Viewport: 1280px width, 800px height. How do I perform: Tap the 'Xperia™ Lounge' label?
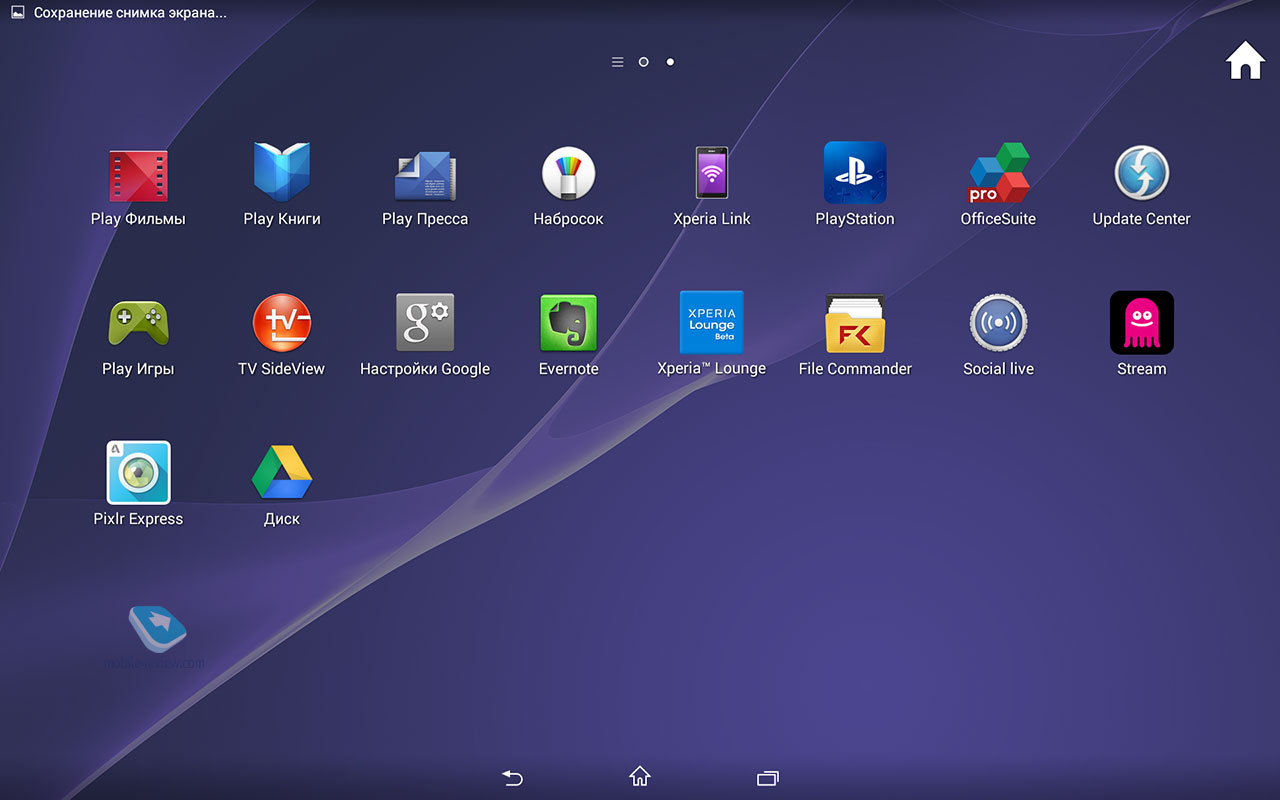click(x=711, y=369)
